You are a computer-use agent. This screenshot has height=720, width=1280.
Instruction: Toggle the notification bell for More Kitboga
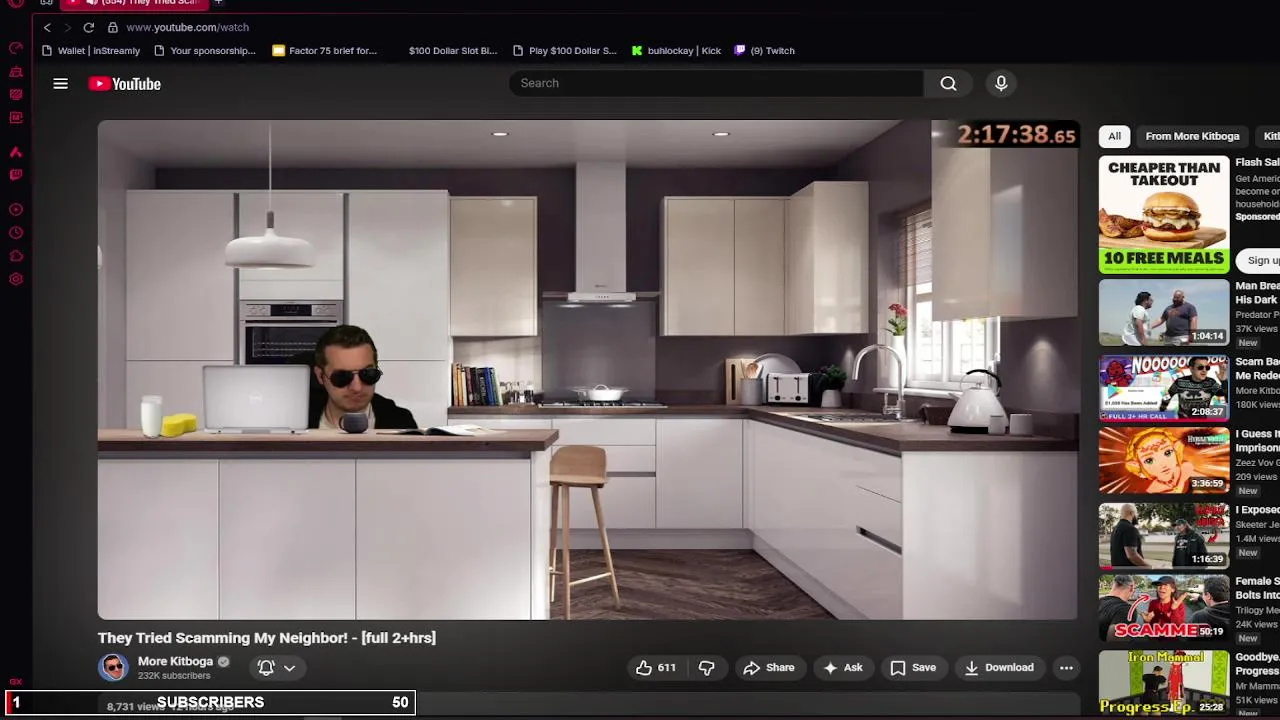[266, 667]
